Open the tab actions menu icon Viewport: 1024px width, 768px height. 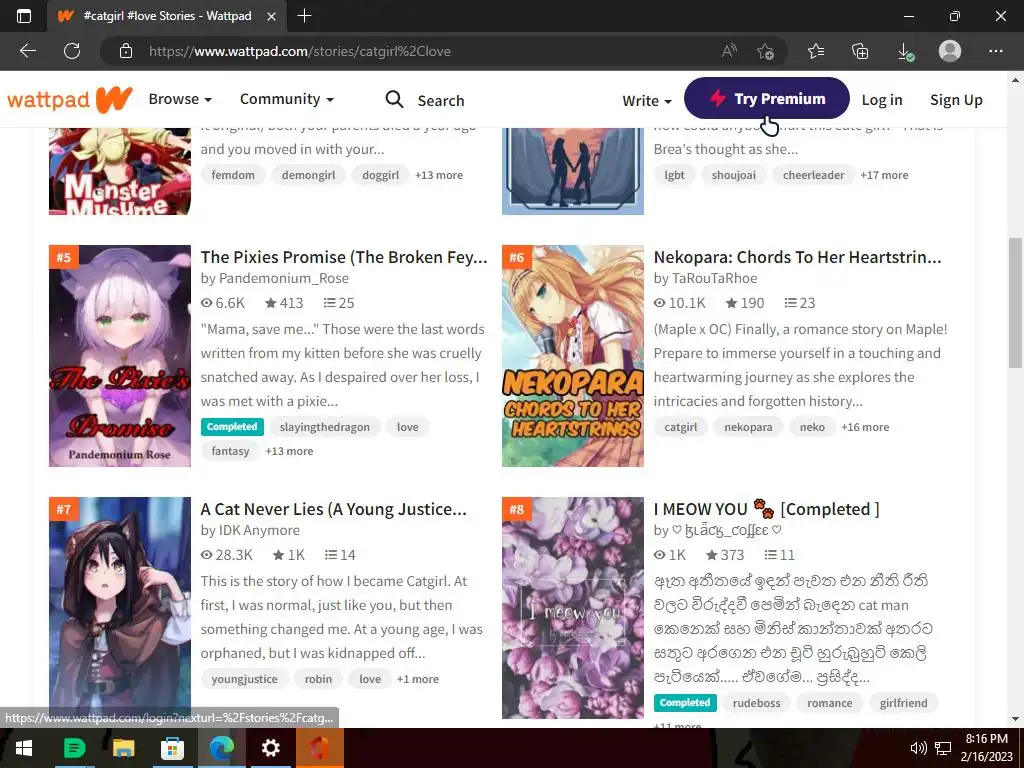24,16
